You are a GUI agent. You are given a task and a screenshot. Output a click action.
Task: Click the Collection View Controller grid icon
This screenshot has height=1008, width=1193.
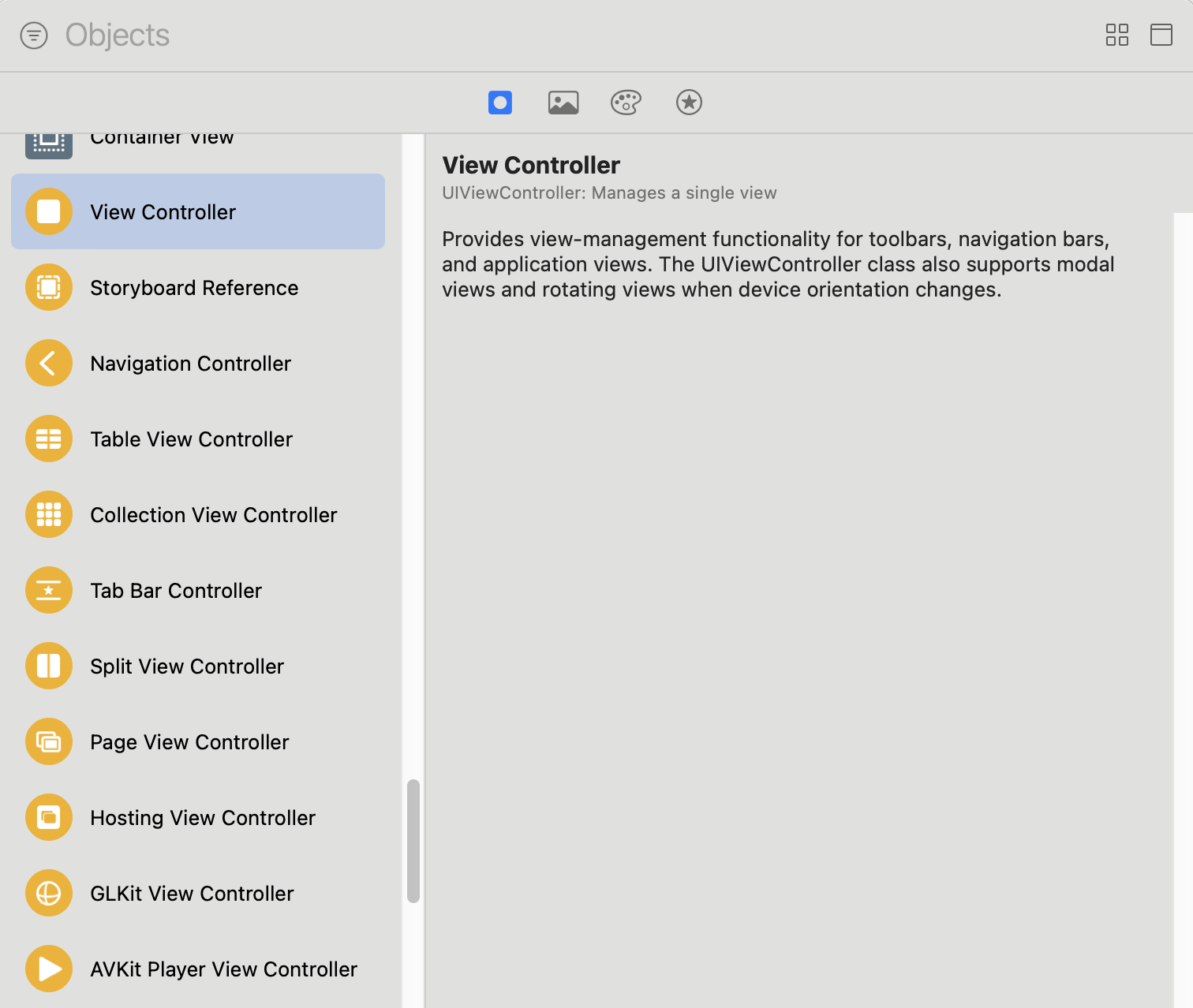coord(49,514)
